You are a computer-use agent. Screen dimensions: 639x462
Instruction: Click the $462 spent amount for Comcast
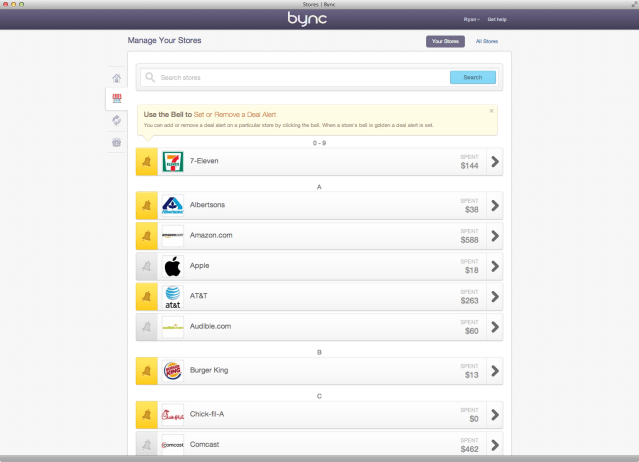click(x=469, y=449)
